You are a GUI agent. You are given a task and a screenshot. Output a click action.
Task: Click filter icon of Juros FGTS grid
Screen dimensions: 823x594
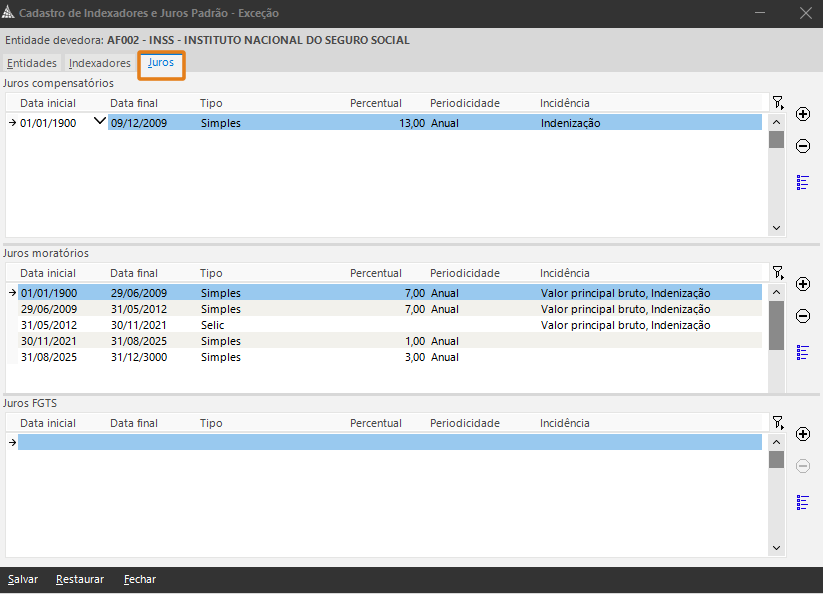click(778, 422)
